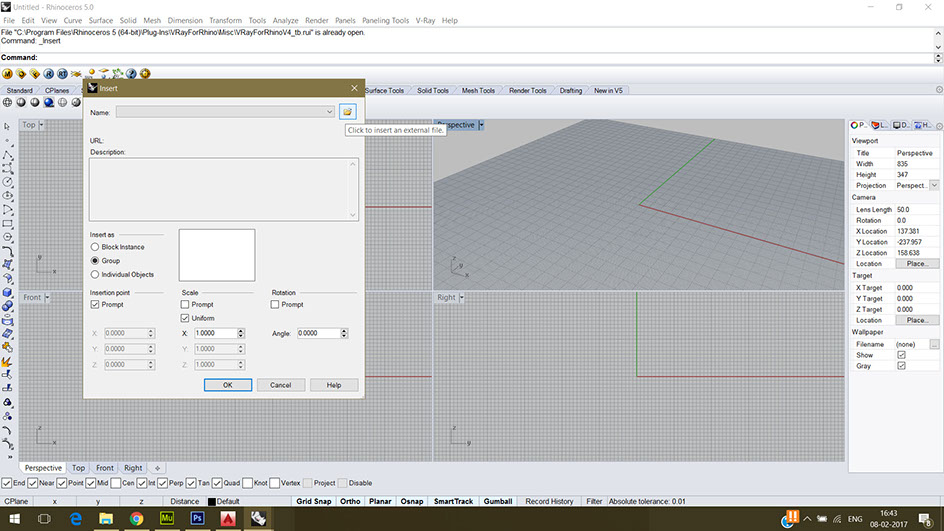Viewport: 944px width, 531px height.
Task: Open the Perspective viewport title dropdown arrow
Action: 481,125
